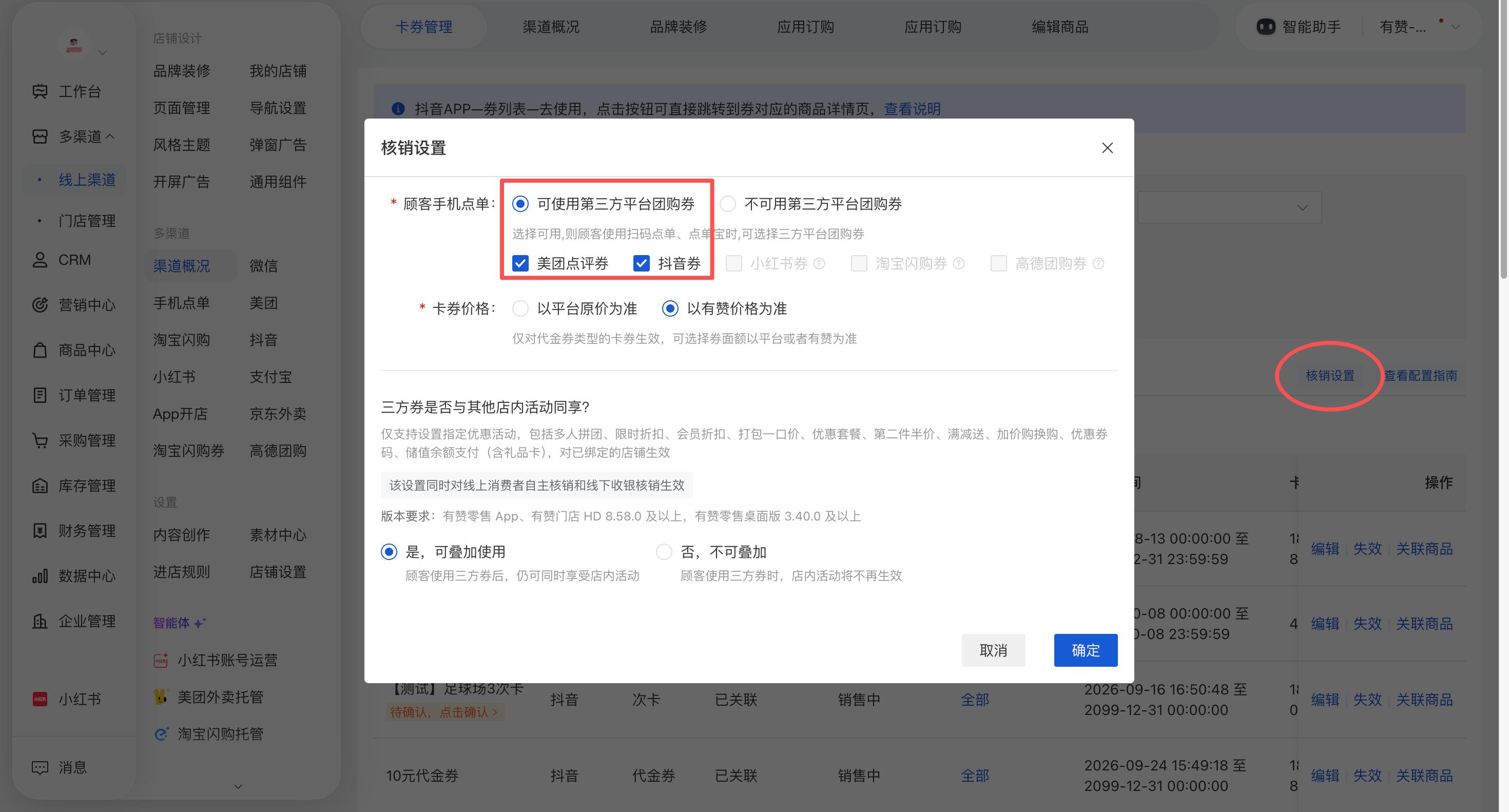Open the 编辑商品 top tab

pyautogui.click(x=1060, y=27)
